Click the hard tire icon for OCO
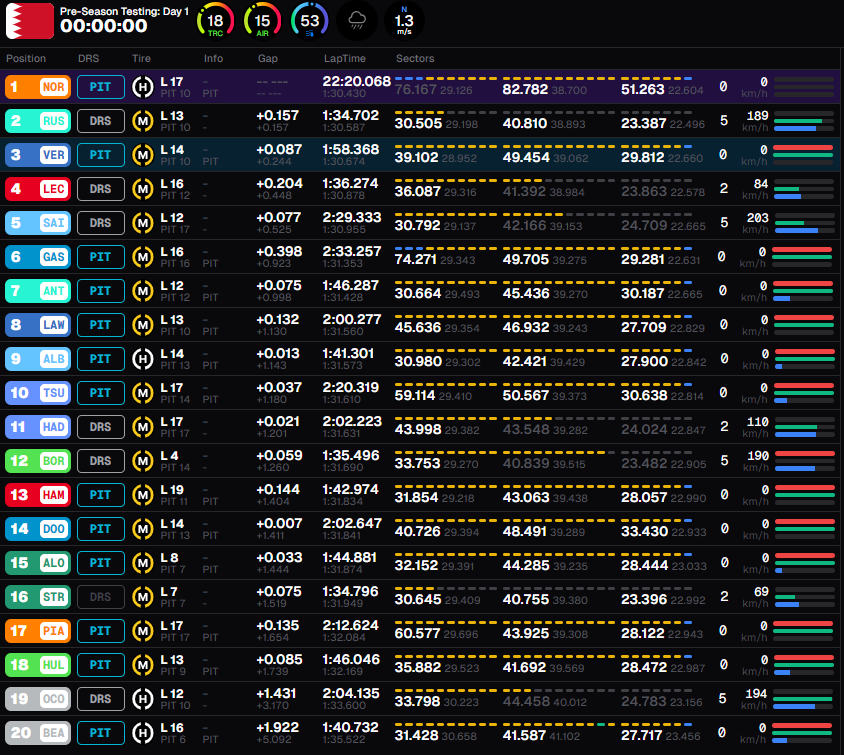 tap(143, 699)
